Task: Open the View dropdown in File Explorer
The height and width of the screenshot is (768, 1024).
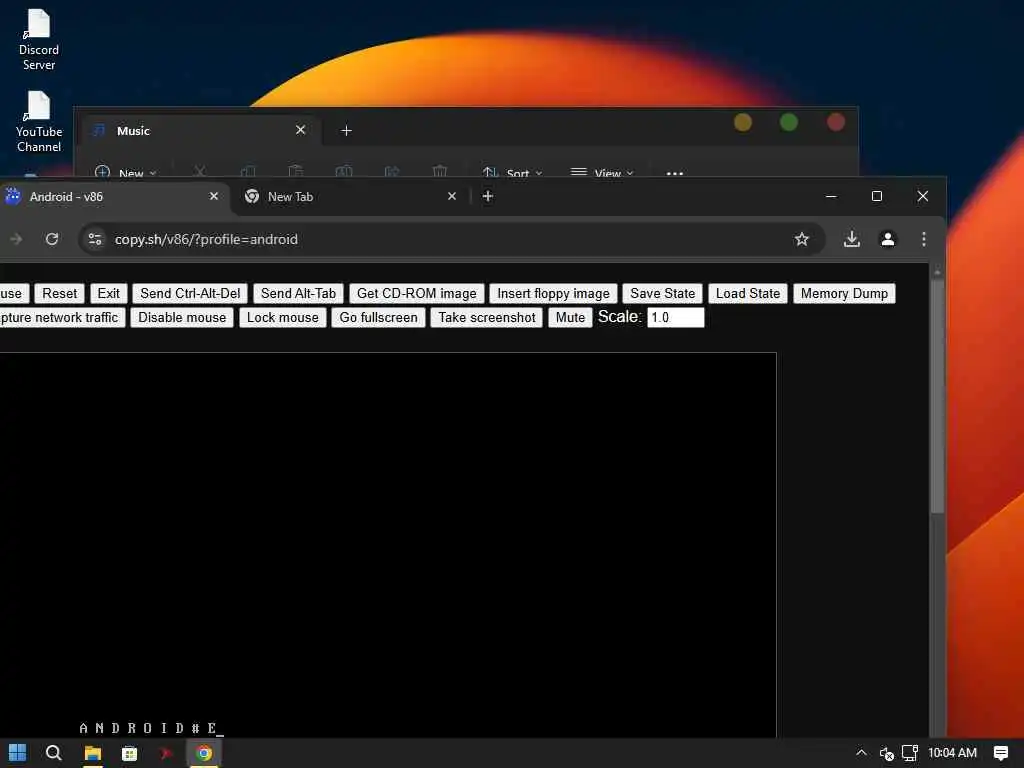Action: tap(601, 172)
